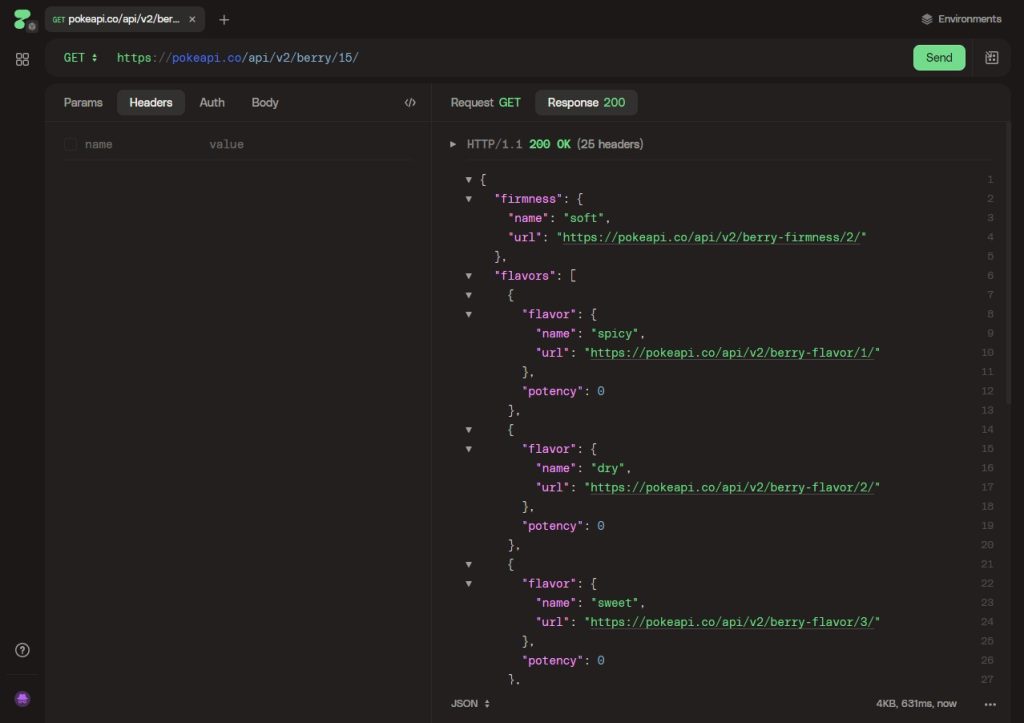Screen dimensions: 1024x723
Task: Focus the header value input
Action: 310,144
